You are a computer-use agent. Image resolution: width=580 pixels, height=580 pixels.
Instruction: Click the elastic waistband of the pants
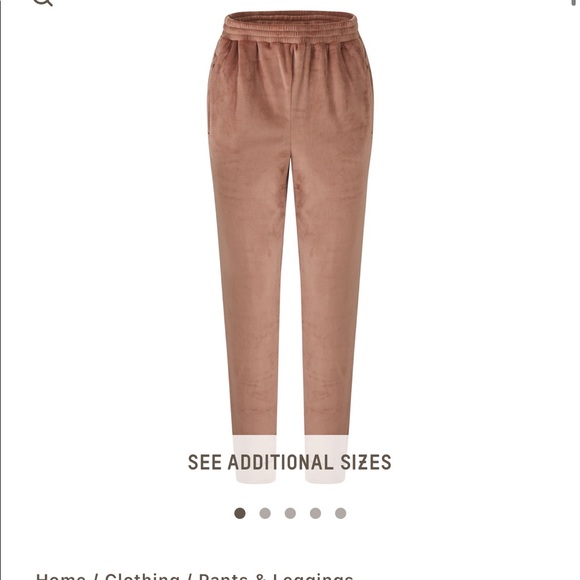(x=290, y=27)
